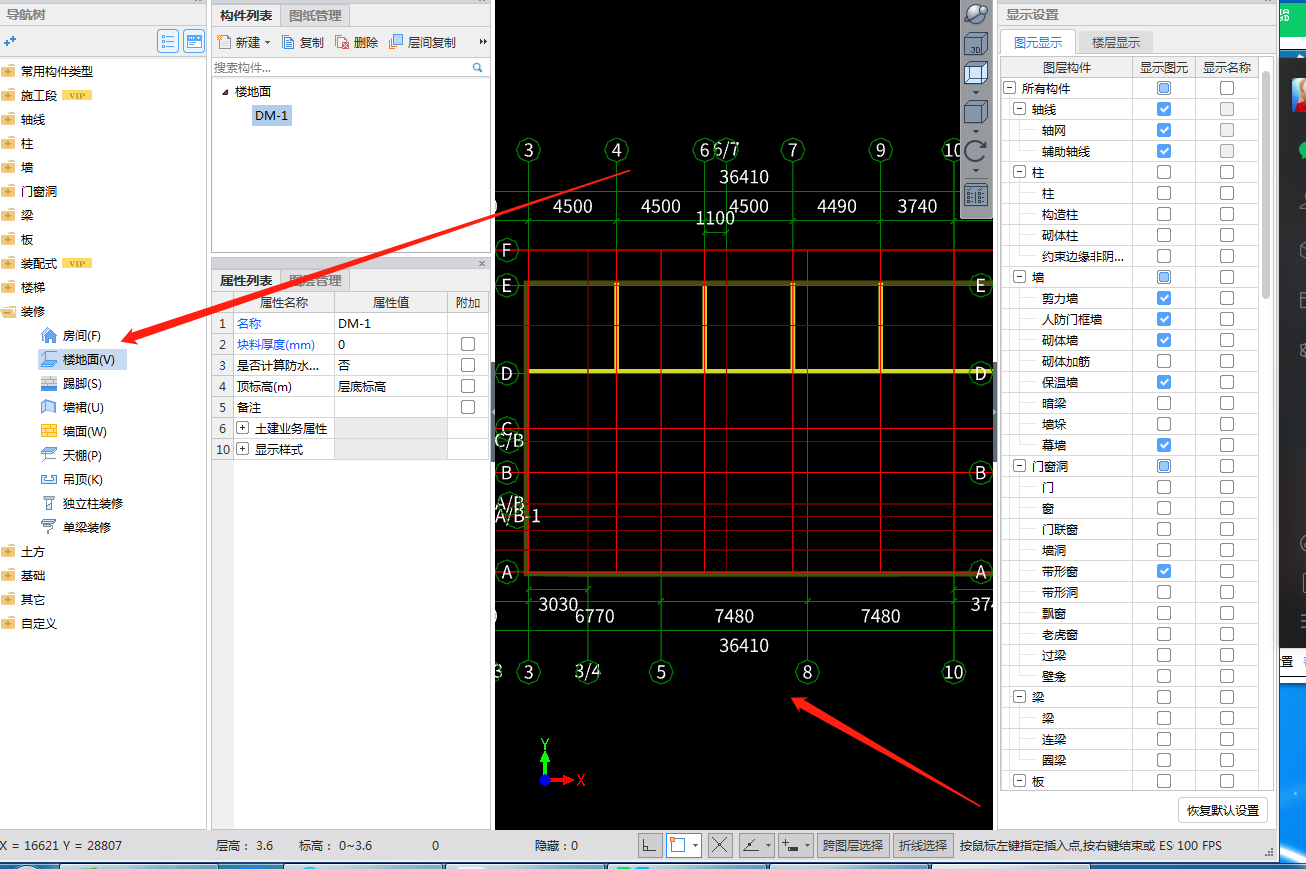1306x869 pixels.
Task: Click the angle snap icon in status bar
Action: pos(750,845)
